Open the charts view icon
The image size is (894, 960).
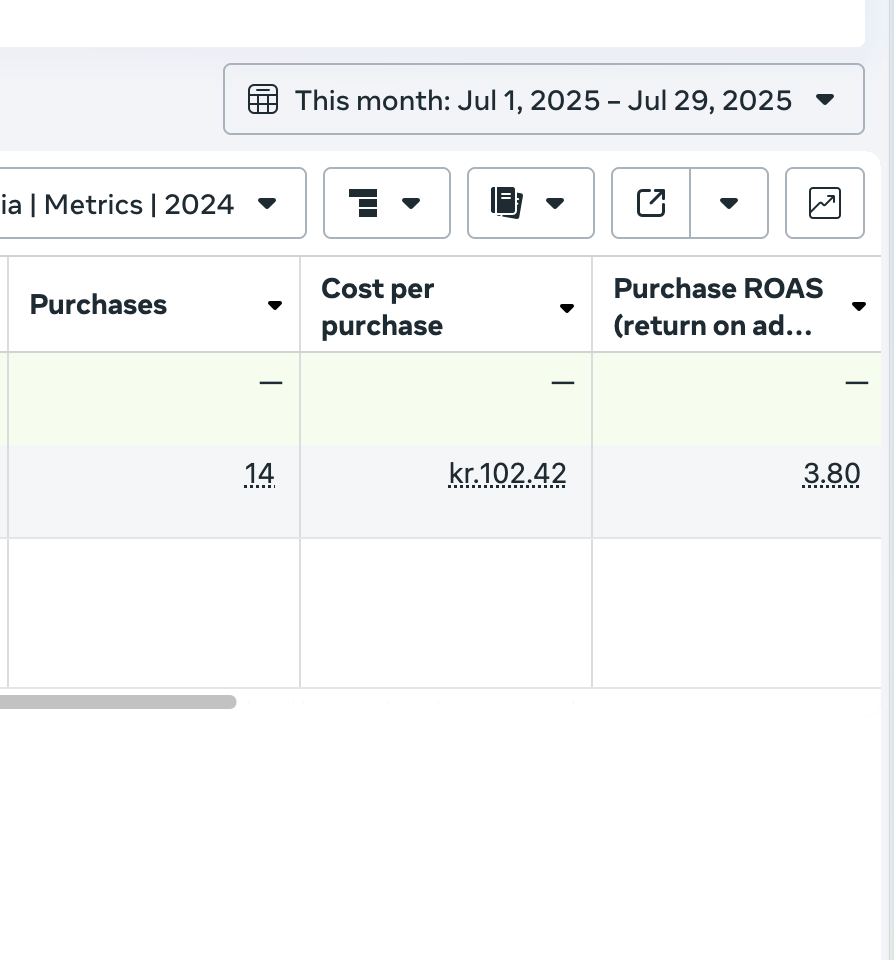(x=824, y=203)
